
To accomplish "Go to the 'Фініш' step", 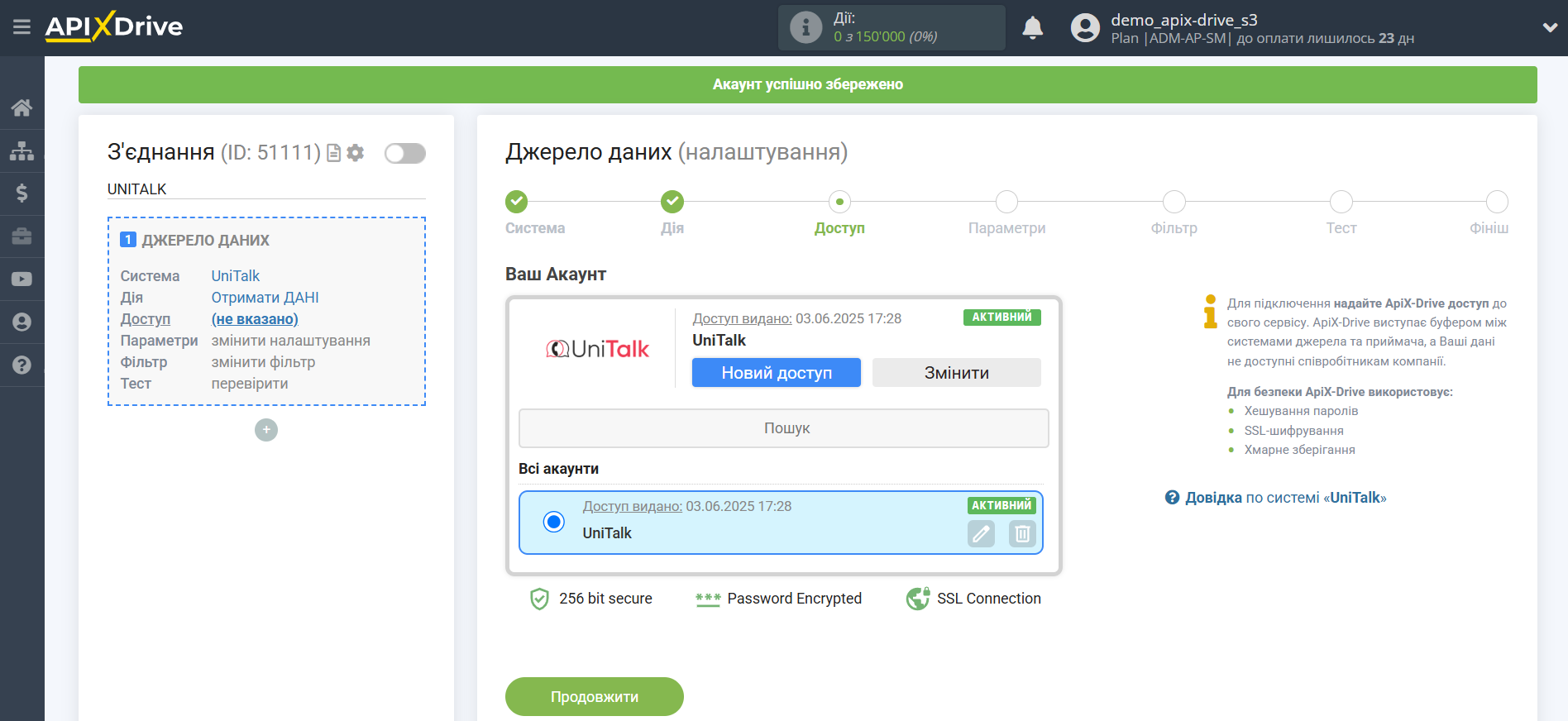I will point(1497,202).
